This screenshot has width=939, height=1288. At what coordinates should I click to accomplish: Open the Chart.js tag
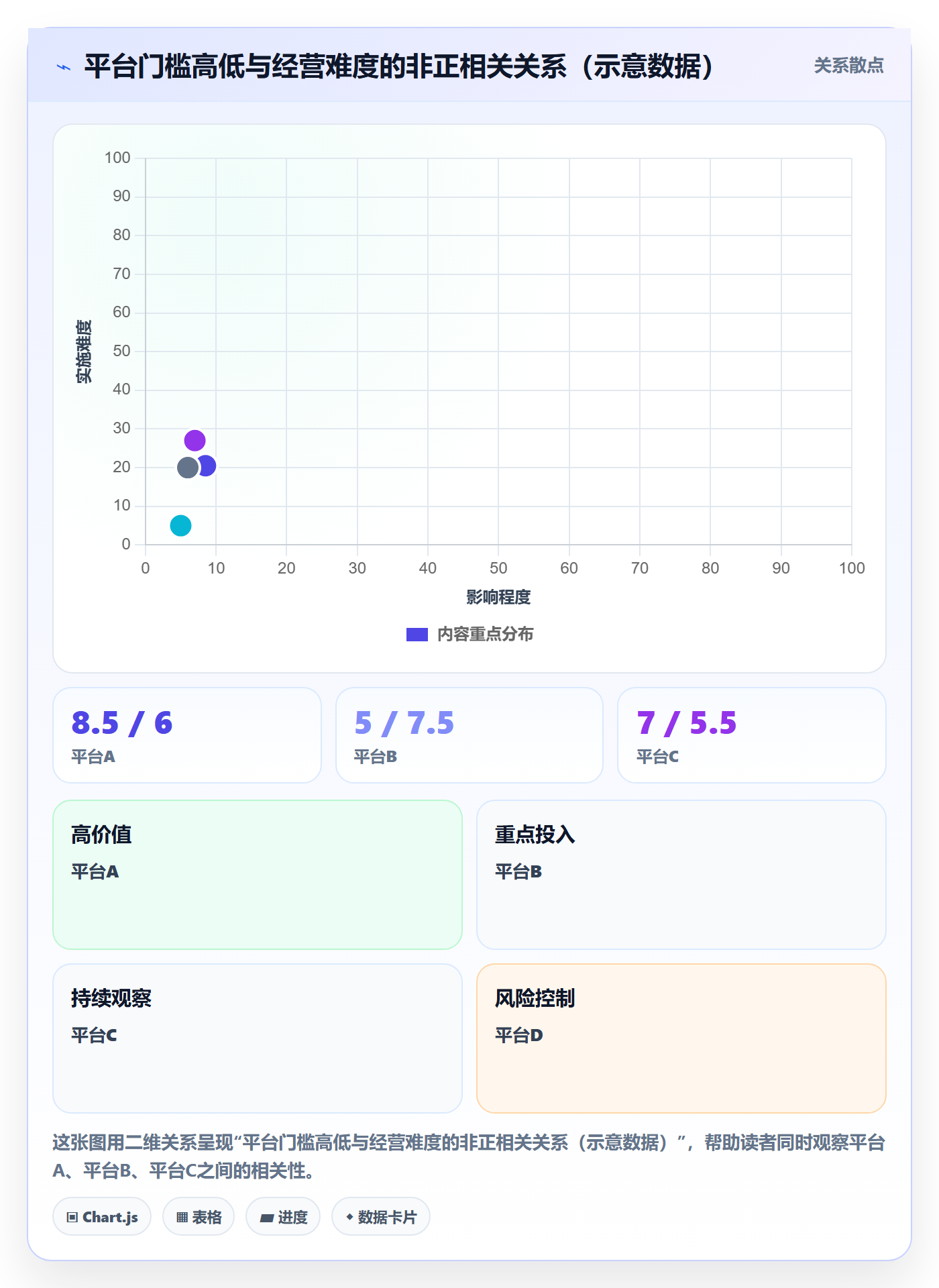[x=102, y=1217]
